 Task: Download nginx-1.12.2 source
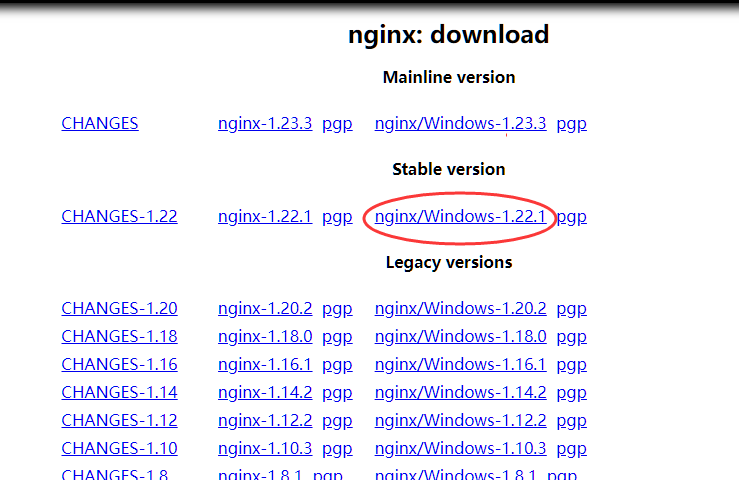pyautogui.click(x=265, y=420)
